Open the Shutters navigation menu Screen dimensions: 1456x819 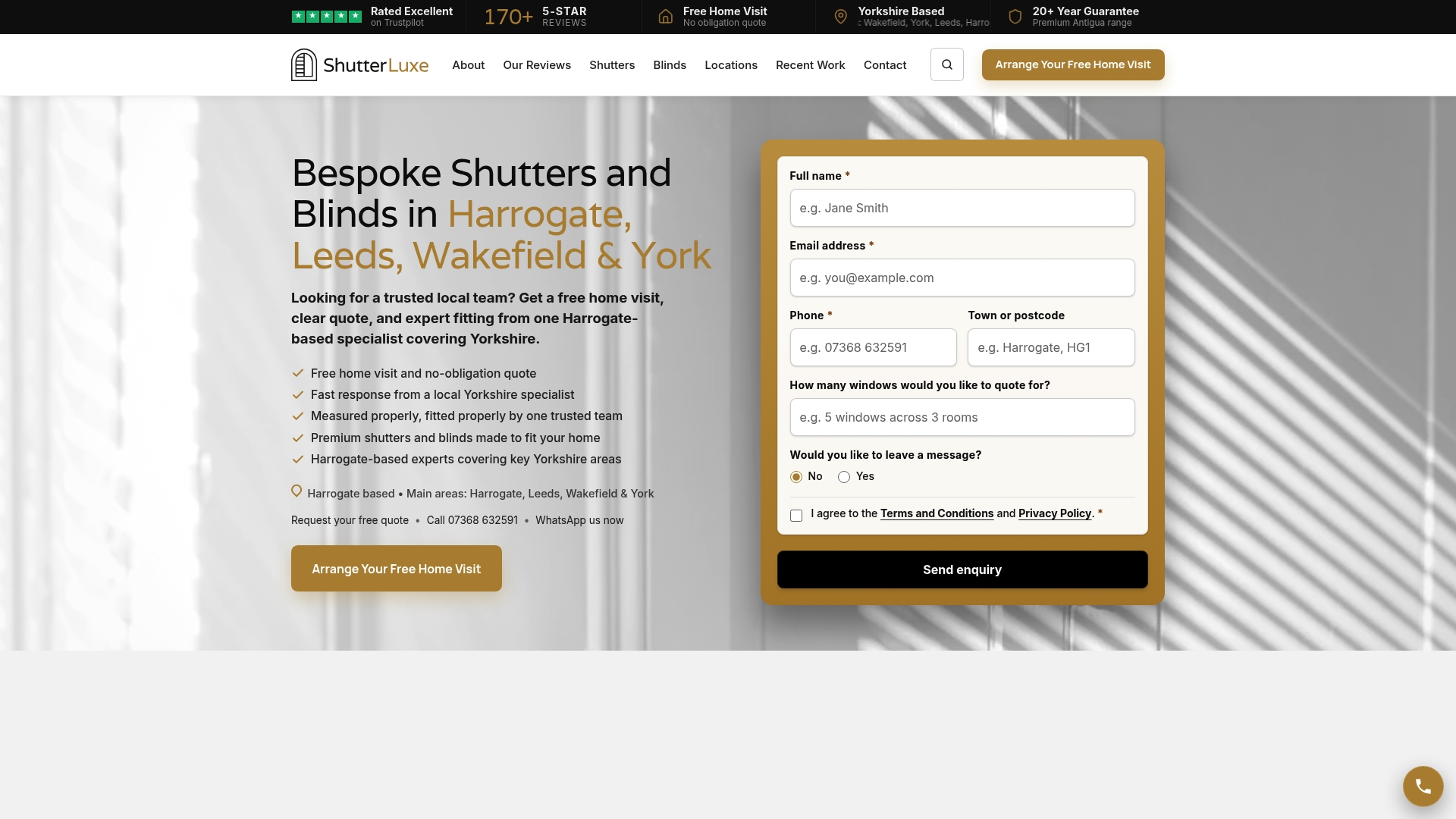612,65
